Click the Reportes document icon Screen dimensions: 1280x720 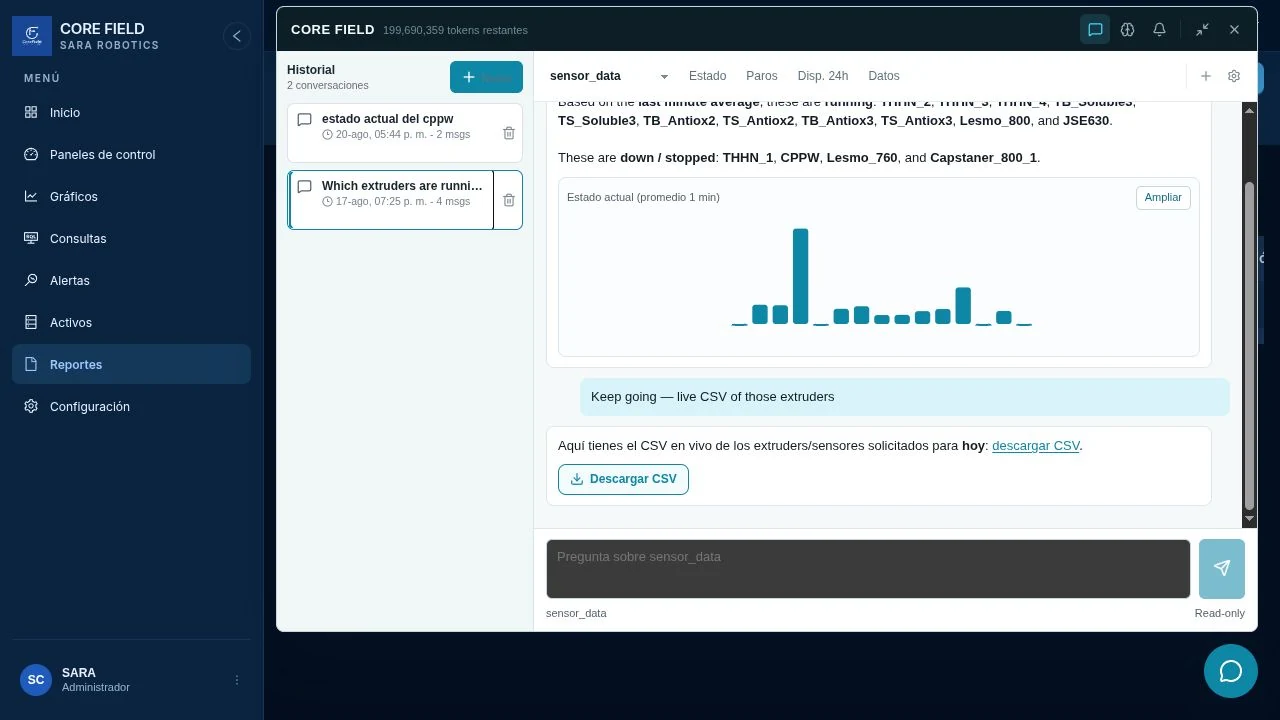(31, 365)
